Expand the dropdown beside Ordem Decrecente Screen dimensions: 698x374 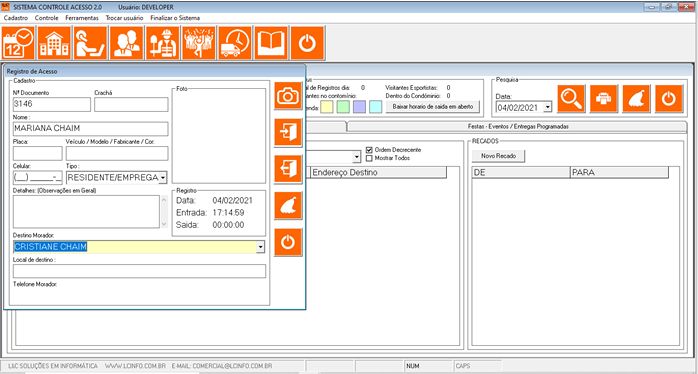point(357,157)
